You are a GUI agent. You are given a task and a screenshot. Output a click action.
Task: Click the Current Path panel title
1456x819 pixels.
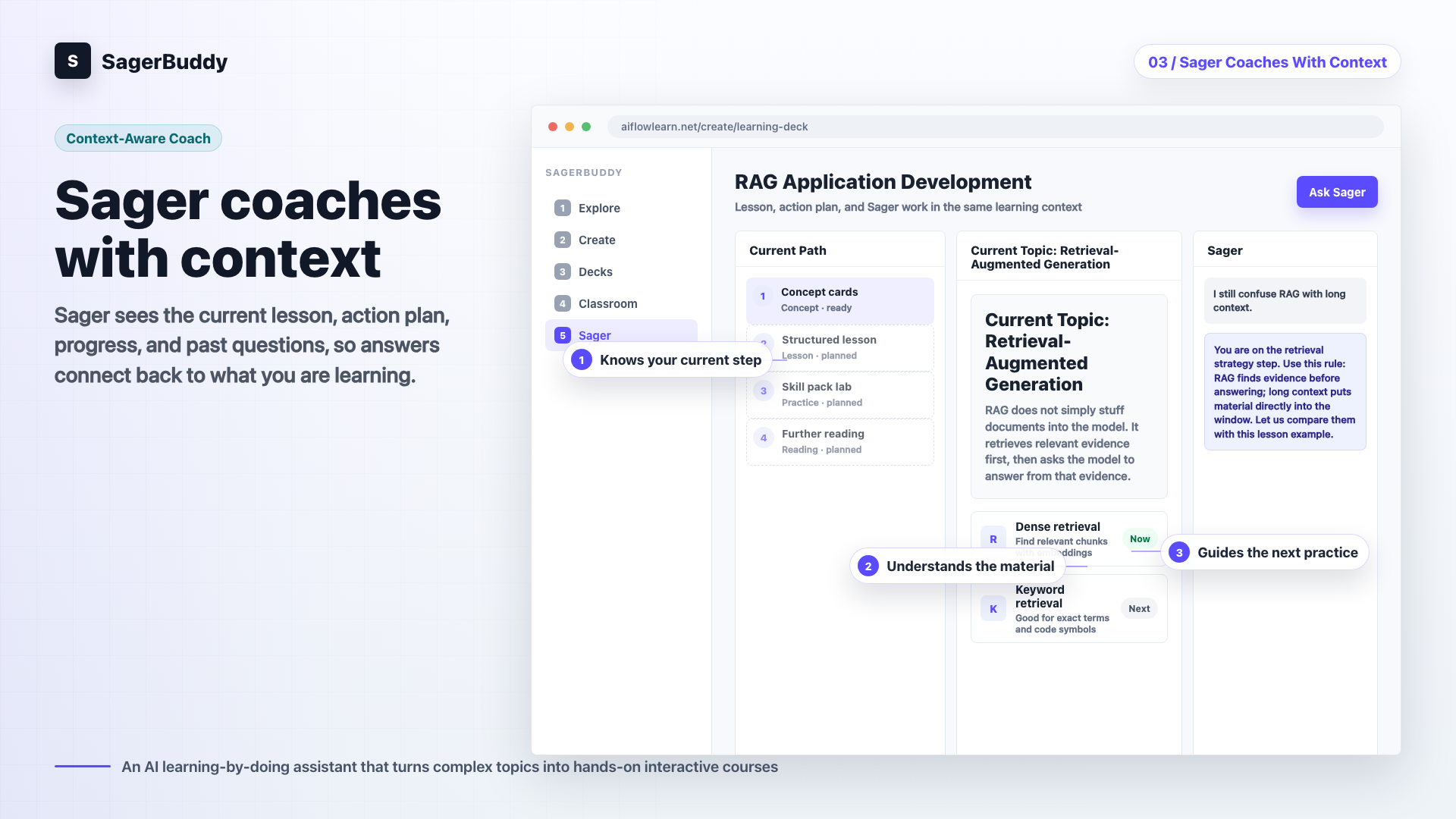pyautogui.click(x=788, y=250)
